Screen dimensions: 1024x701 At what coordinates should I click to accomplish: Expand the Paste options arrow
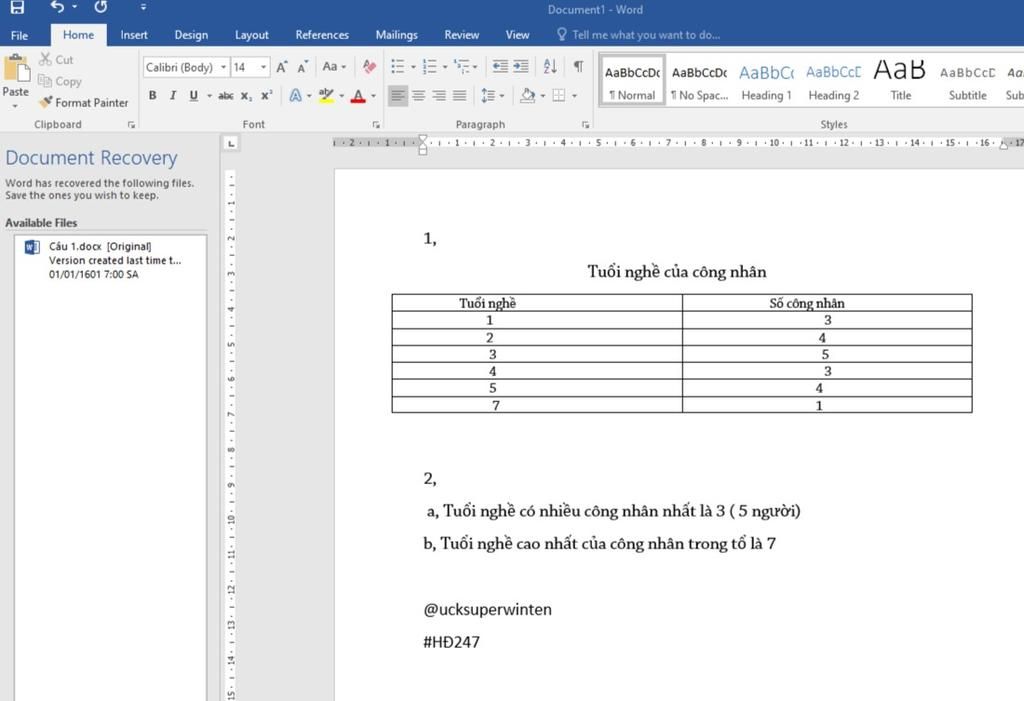click(x=15, y=106)
